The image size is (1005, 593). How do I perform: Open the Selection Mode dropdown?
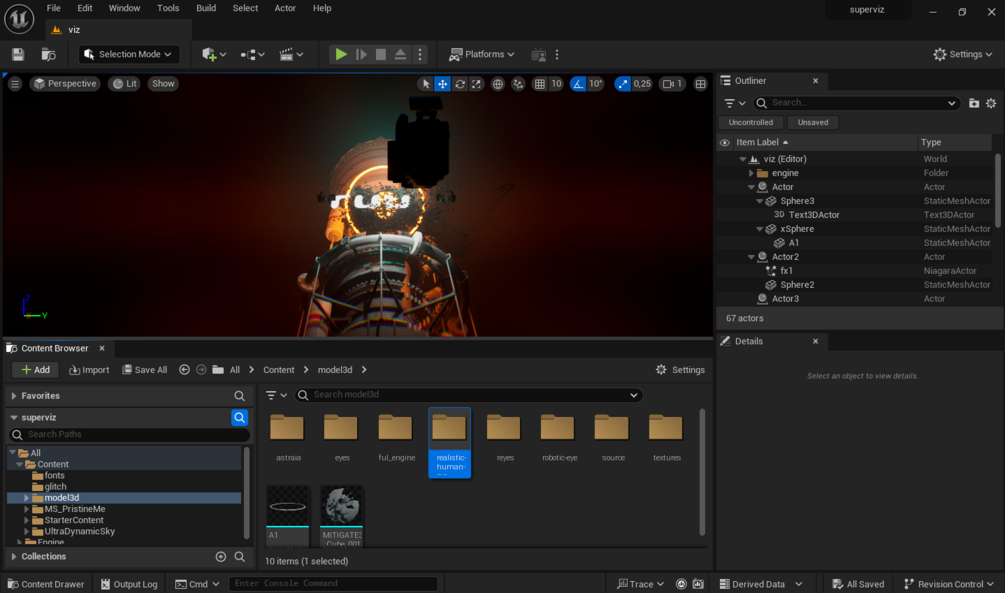[128, 54]
